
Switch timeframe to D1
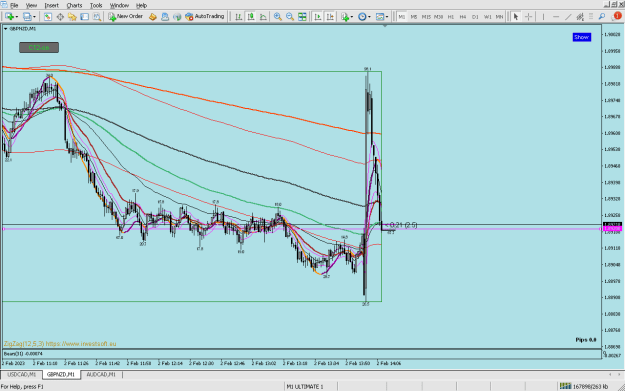(475, 17)
